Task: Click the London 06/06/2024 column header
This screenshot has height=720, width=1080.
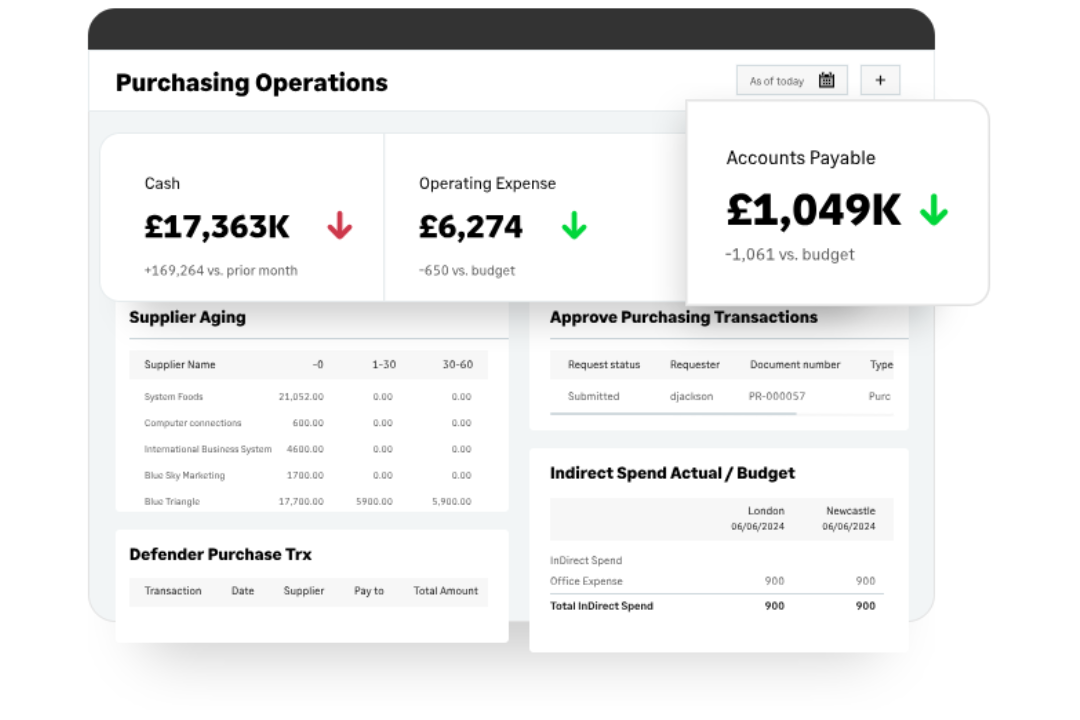Action: pyautogui.click(x=766, y=518)
